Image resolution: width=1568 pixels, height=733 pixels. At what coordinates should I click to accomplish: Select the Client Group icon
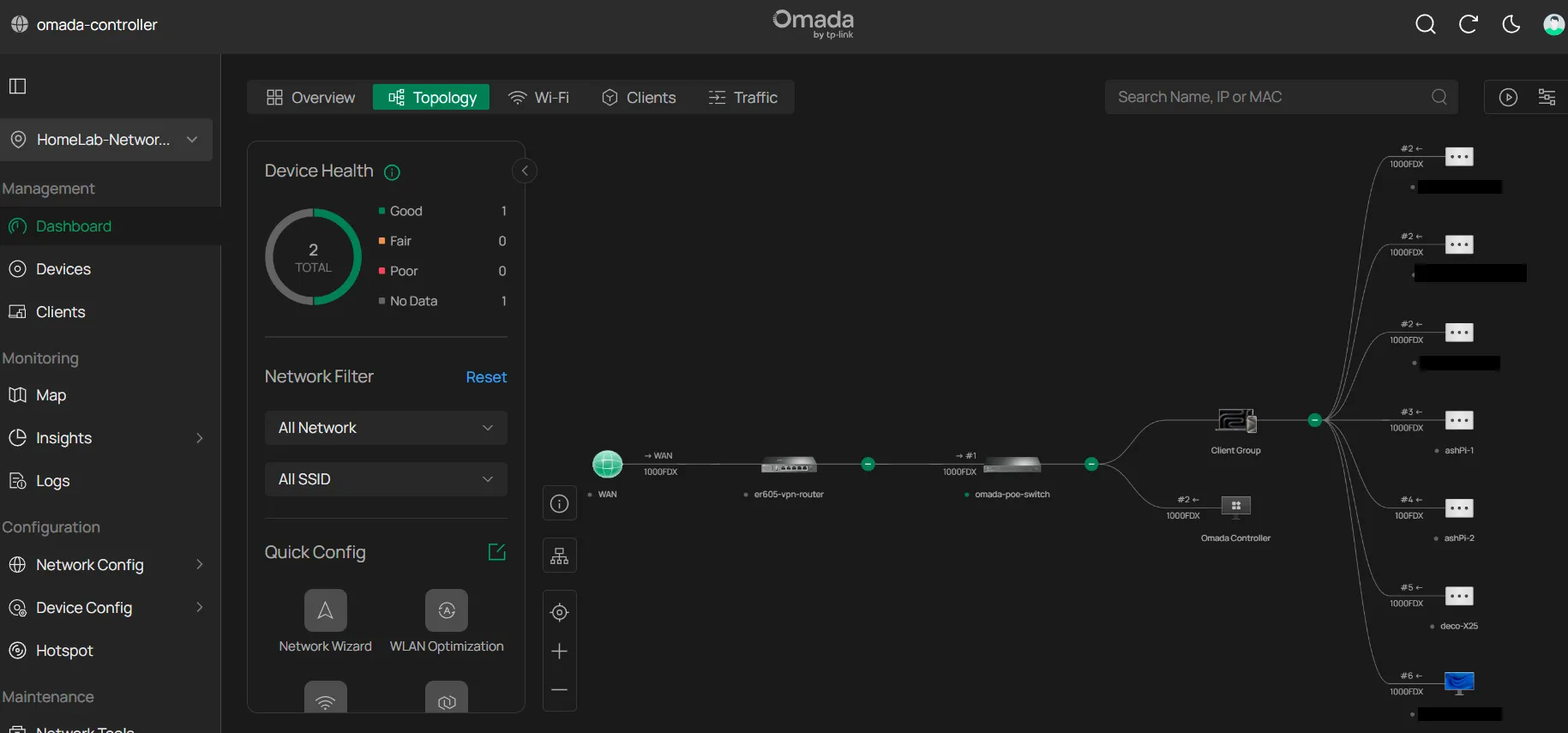click(x=1236, y=421)
